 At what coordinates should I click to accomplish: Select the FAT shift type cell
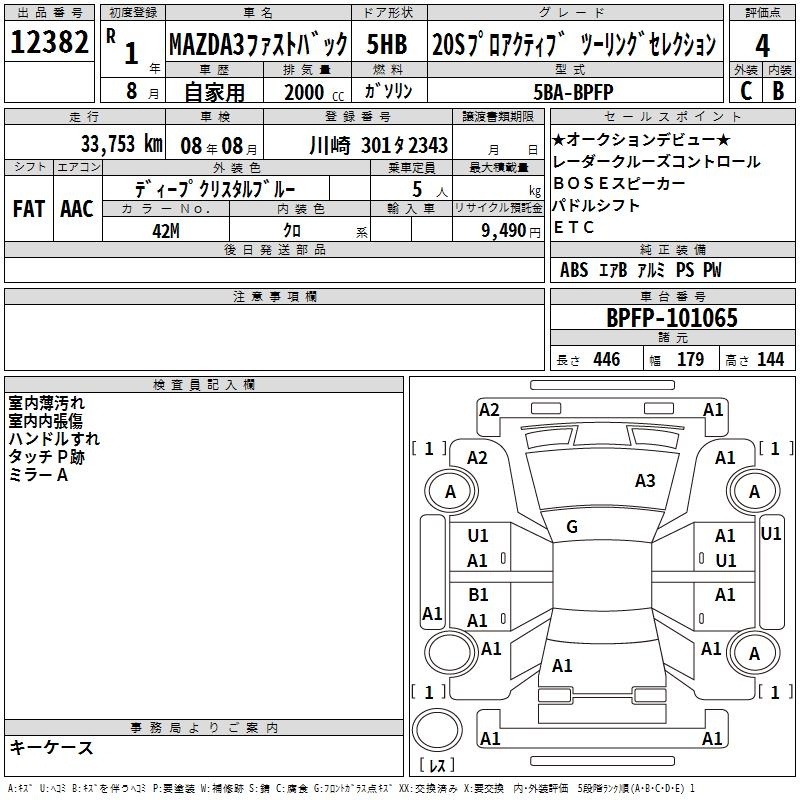pyautogui.click(x=28, y=208)
